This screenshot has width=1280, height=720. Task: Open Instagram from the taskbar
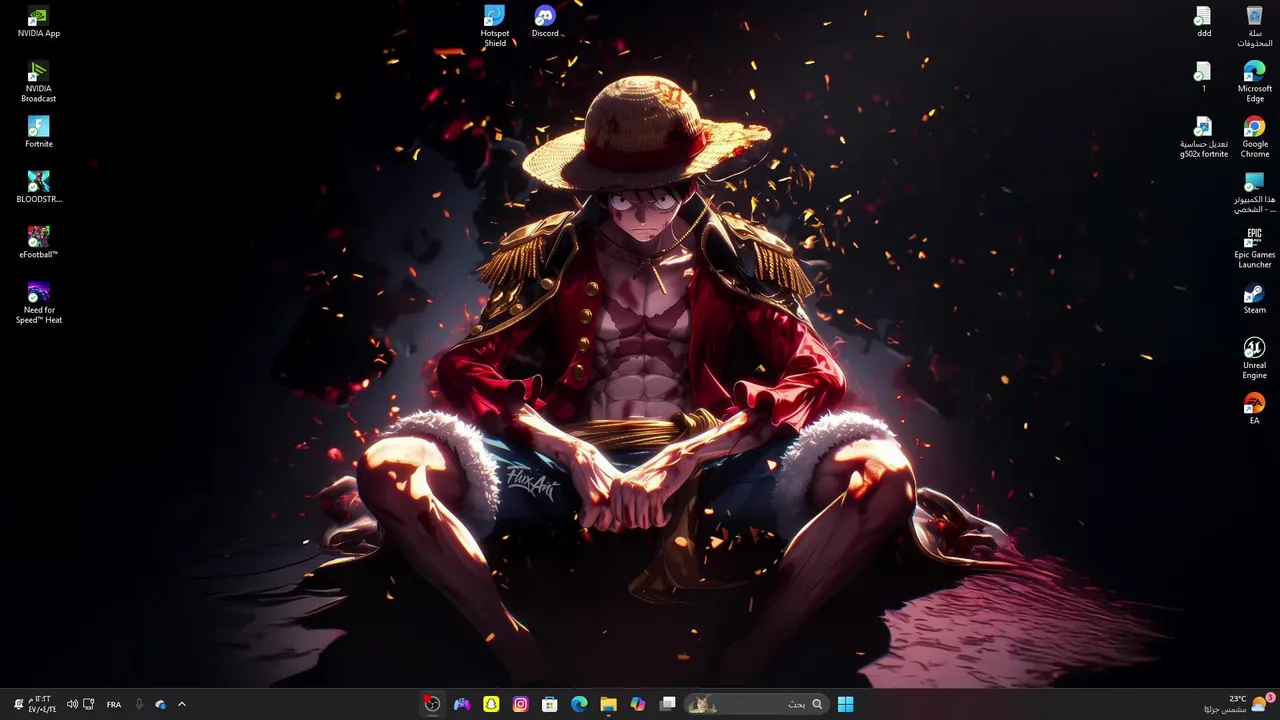[x=520, y=704]
